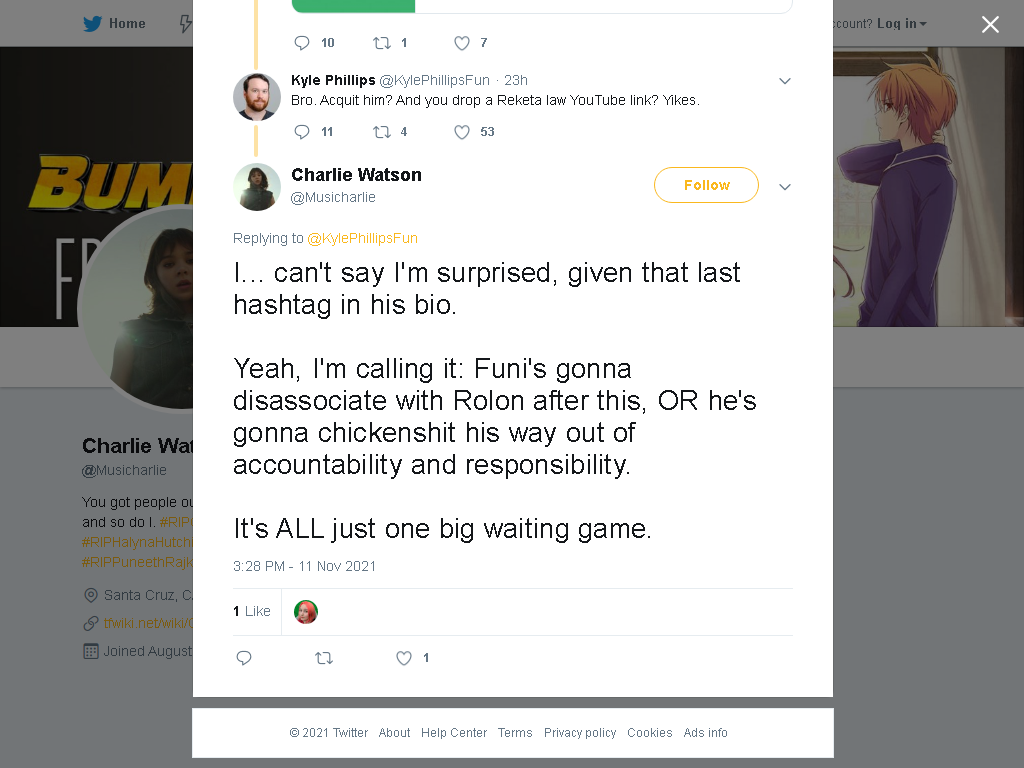The width and height of the screenshot is (1024, 768).
Task: Click the reply icon under Charlie Watson's tweet
Action: (x=244, y=658)
